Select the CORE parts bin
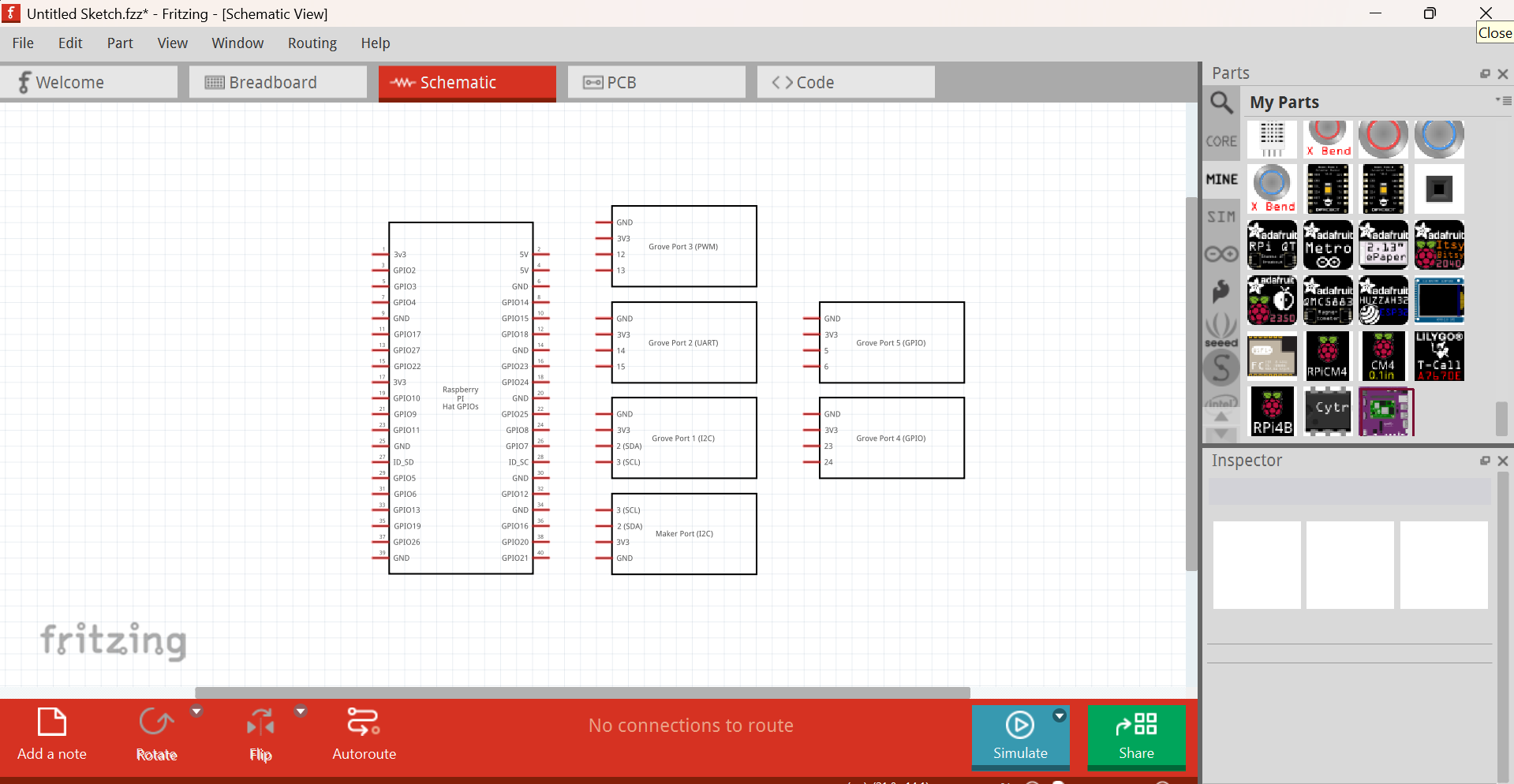Viewport: 1514px width, 784px height. tap(1221, 142)
